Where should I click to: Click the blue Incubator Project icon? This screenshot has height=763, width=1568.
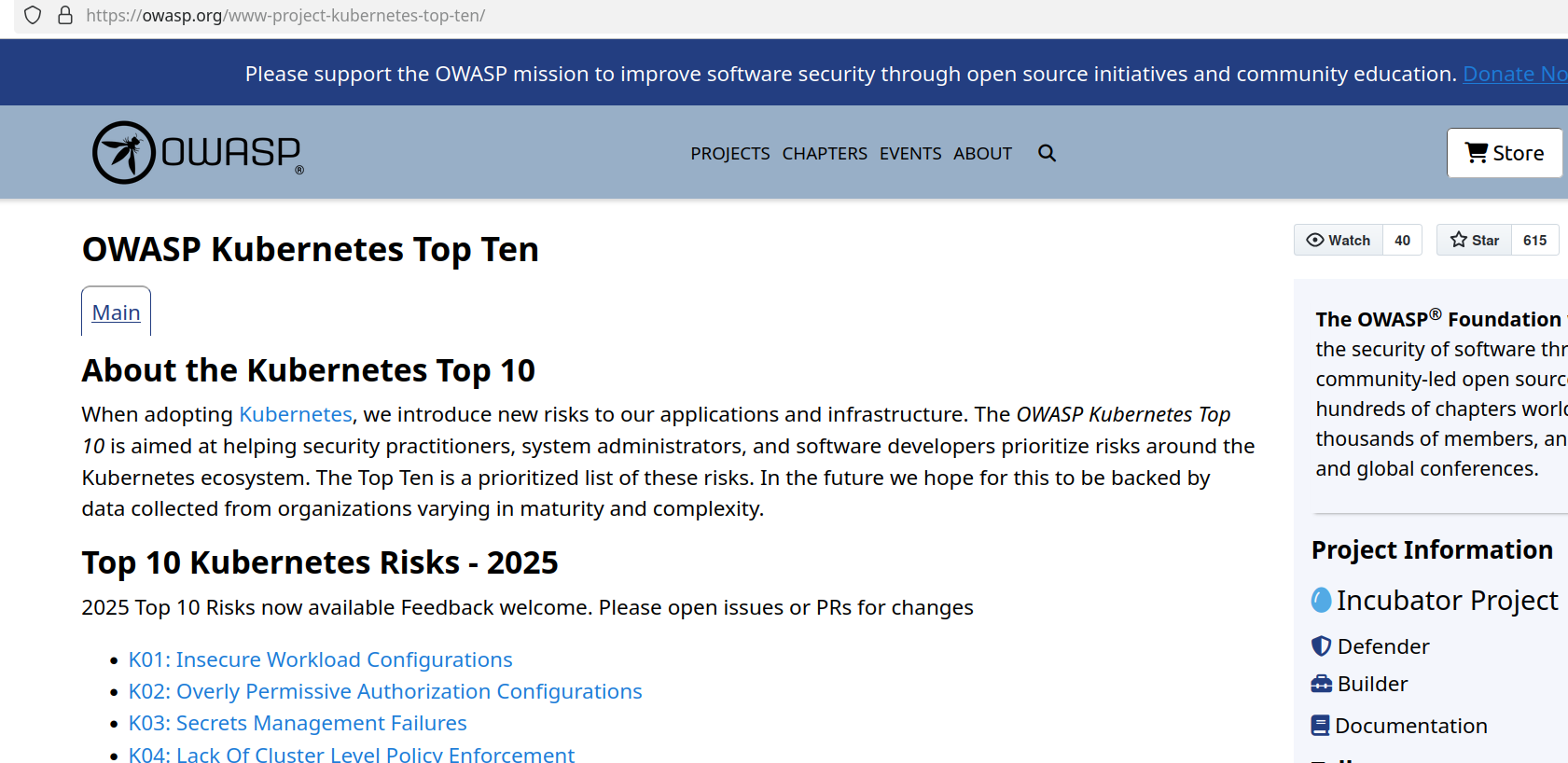tap(1321, 600)
